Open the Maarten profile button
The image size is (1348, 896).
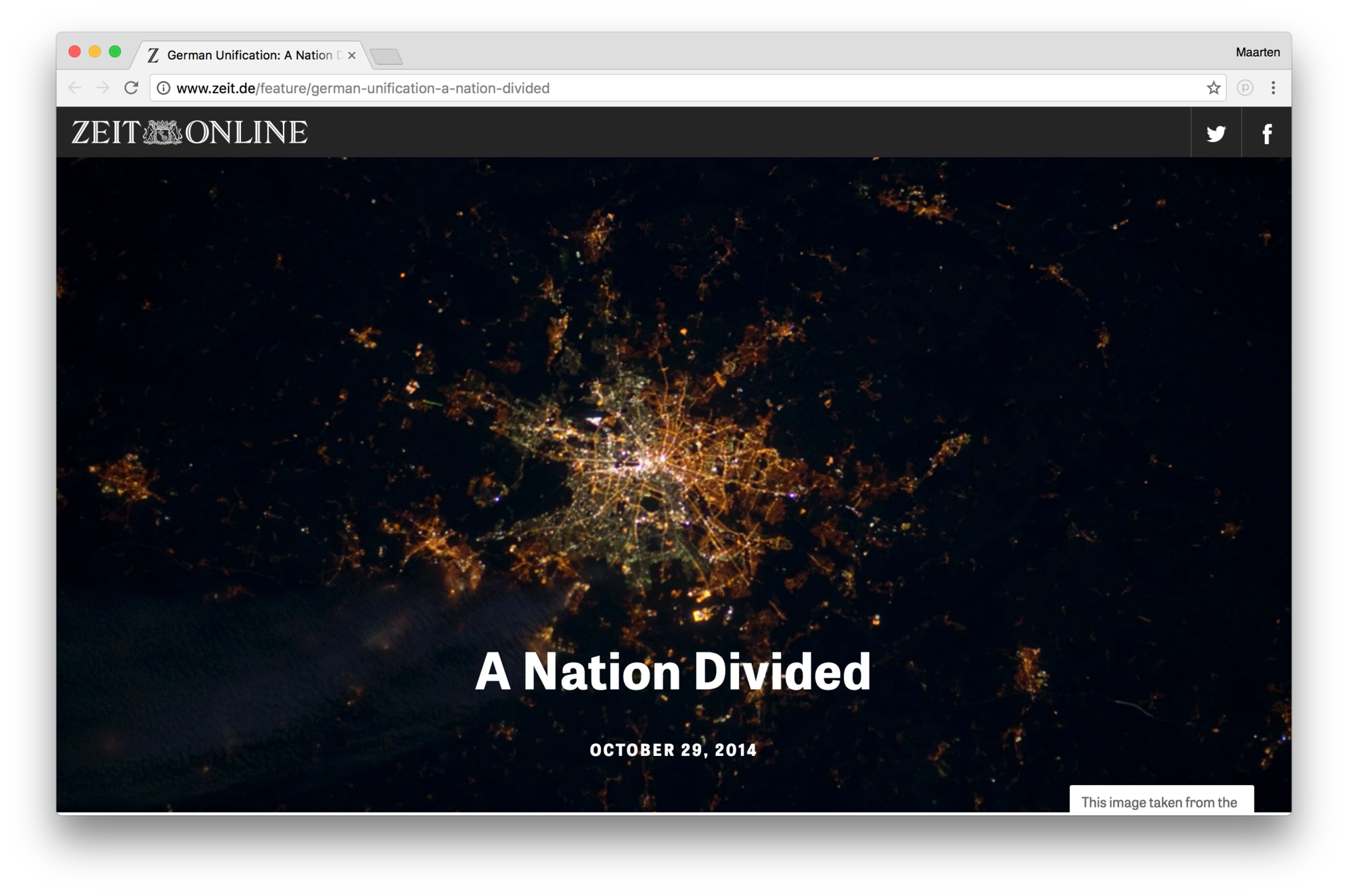1257,52
